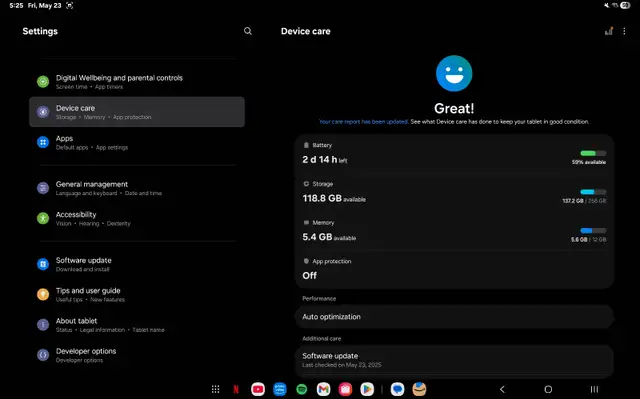This screenshot has width=640, height=399.
Task: Tap the Back navigation button
Action: click(502, 389)
